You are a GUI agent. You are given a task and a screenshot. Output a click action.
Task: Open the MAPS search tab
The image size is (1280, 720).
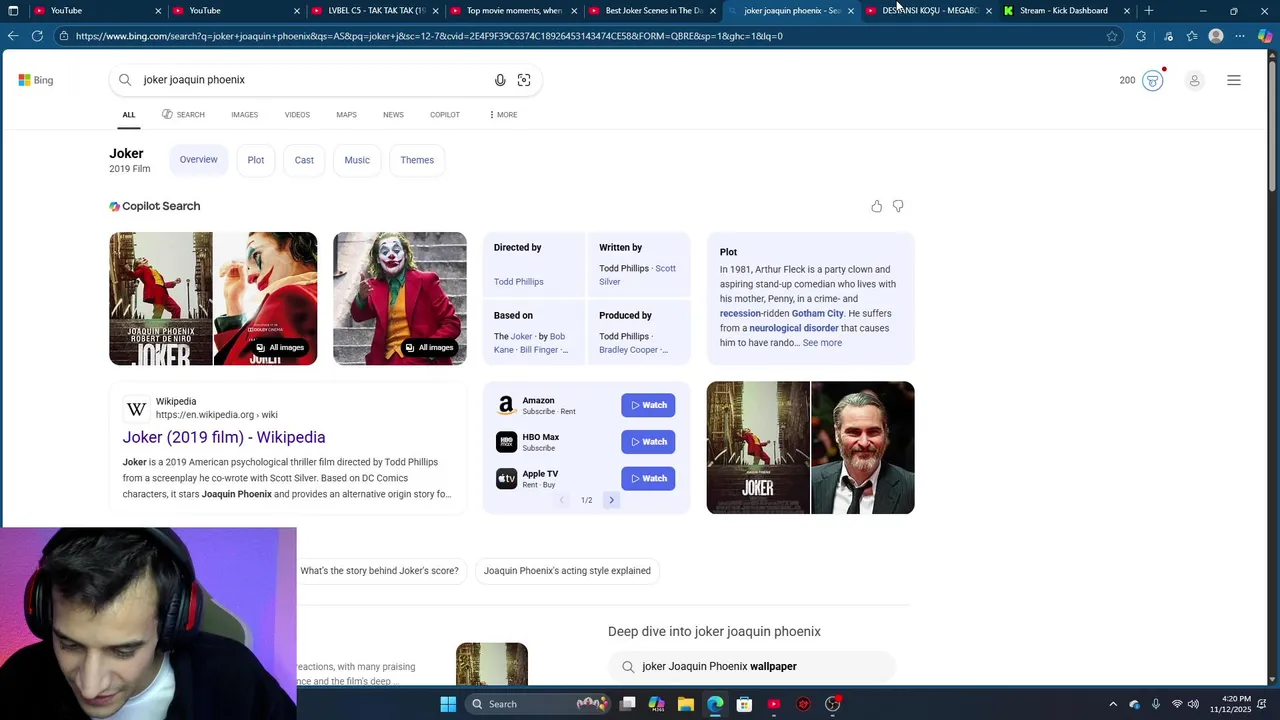[x=346, y=115]
